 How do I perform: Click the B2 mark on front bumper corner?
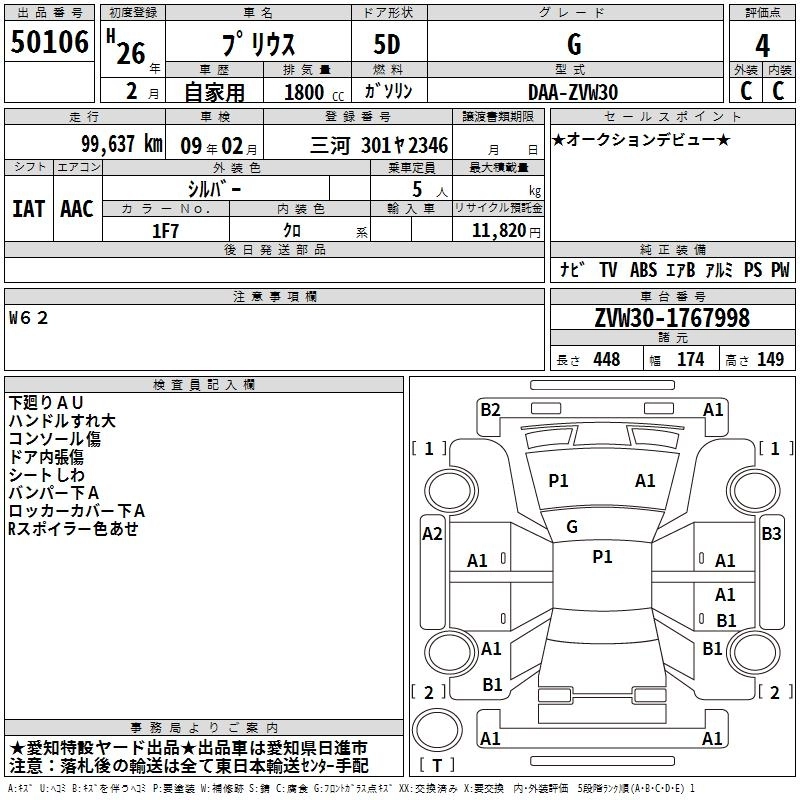coord(490,410)
